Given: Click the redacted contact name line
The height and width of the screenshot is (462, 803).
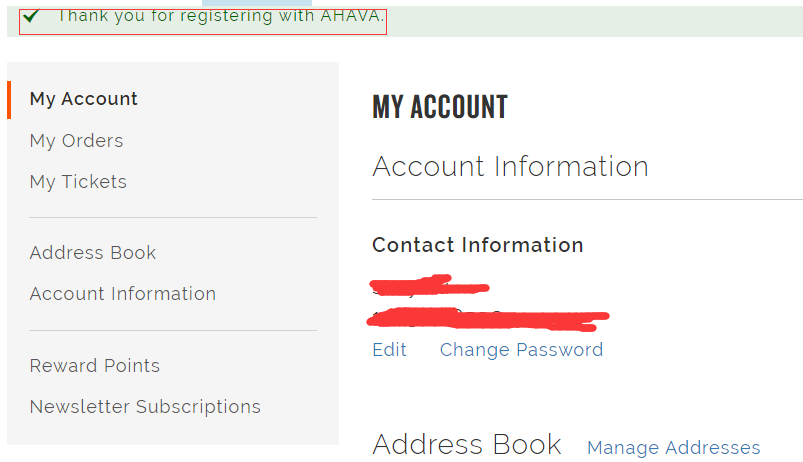Looking at the screenshot, I should (x=429, y=288).
